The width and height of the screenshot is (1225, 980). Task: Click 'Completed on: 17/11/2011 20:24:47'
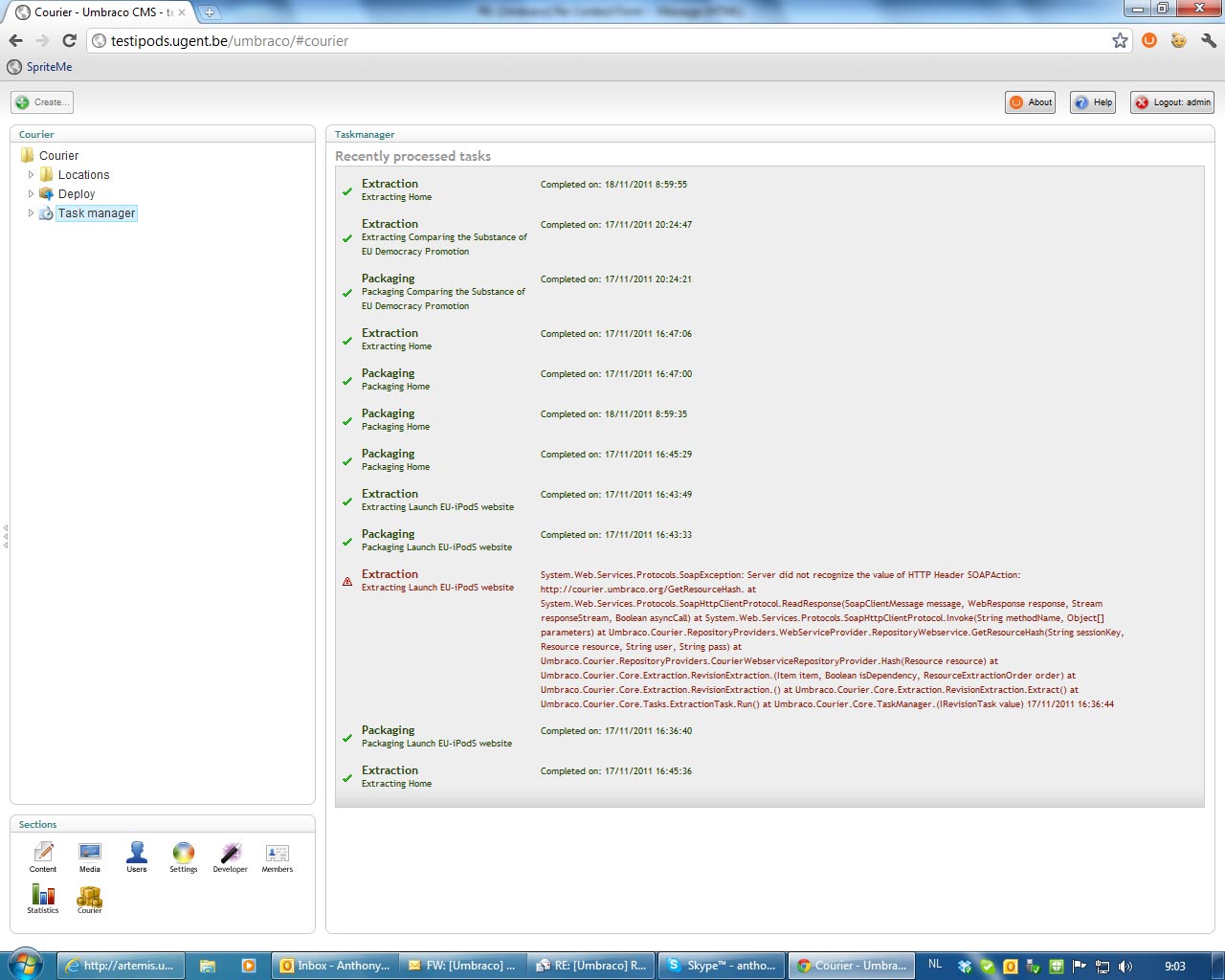pyautogui.click(x=616, y=225)
